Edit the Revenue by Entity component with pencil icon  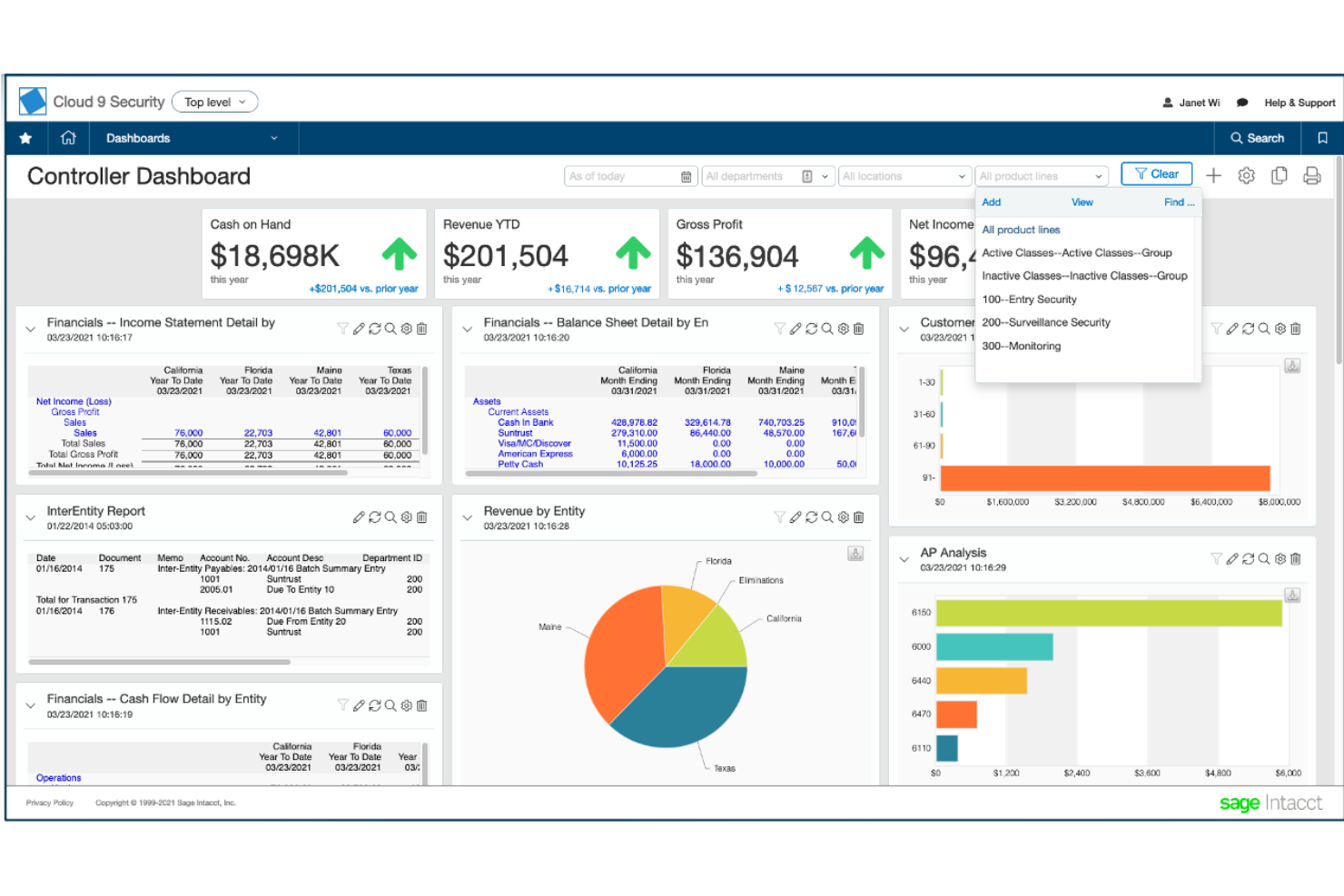pos(796,517)
